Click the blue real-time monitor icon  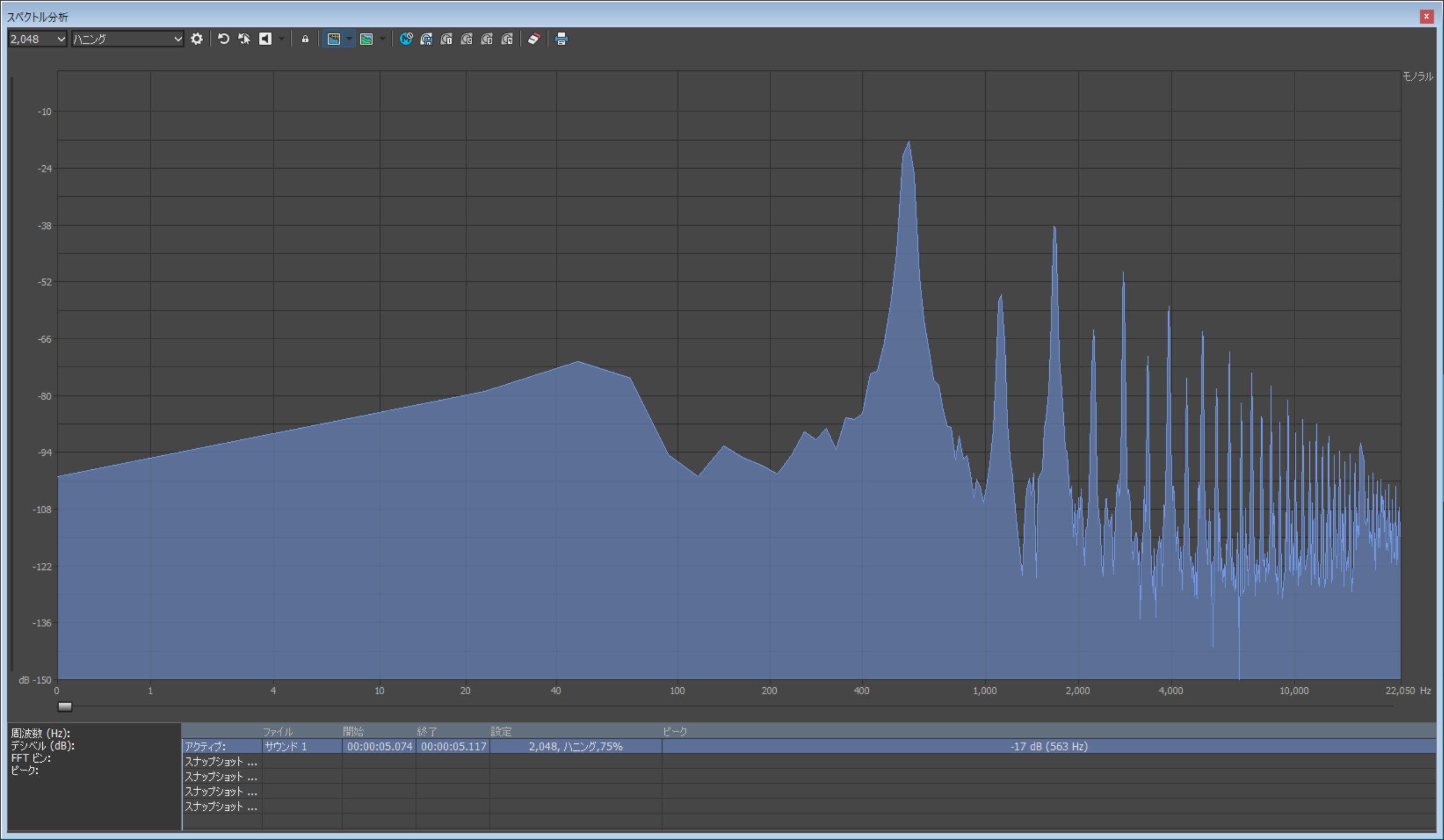point(406,39)
